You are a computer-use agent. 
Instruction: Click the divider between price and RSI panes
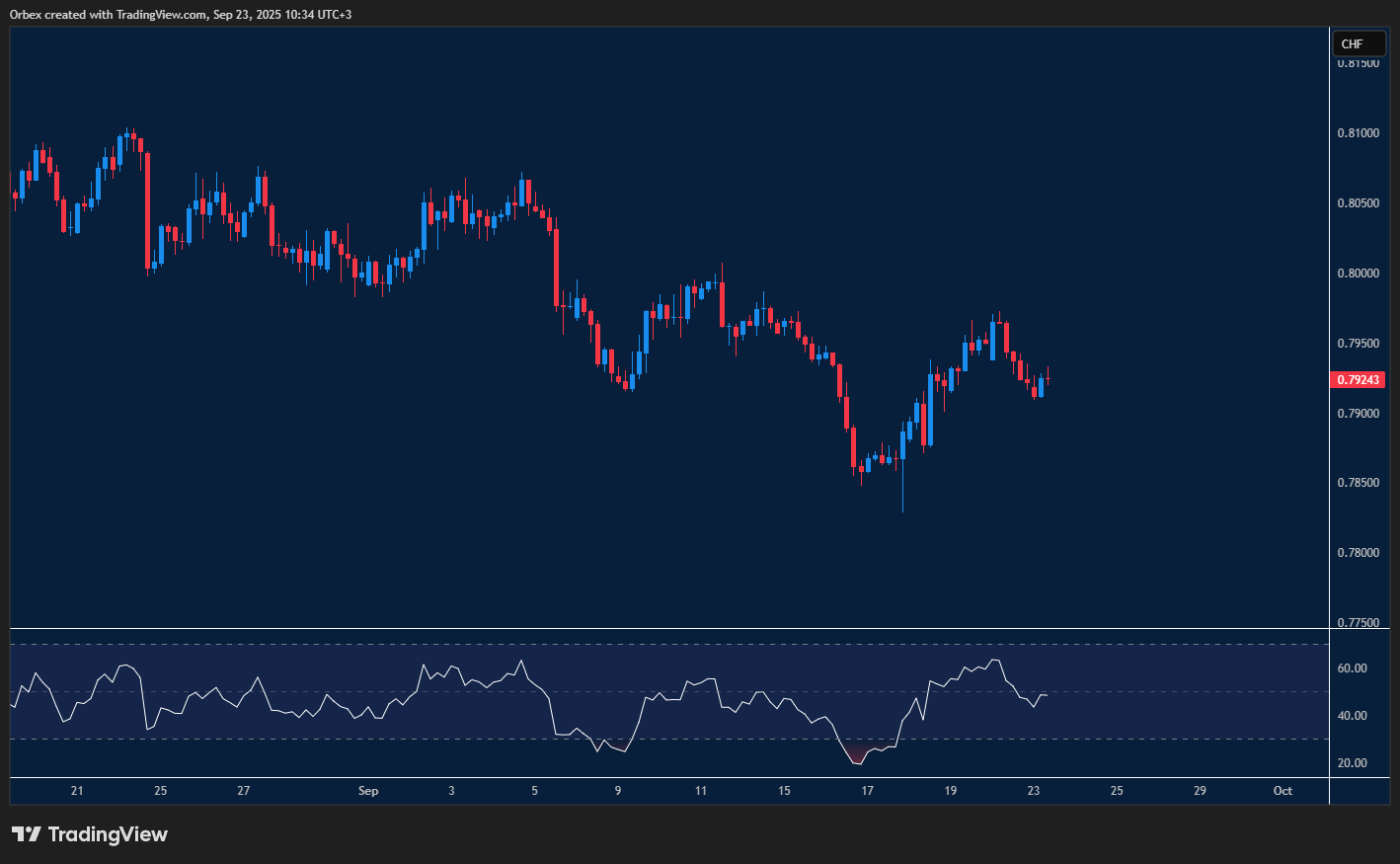669,629
